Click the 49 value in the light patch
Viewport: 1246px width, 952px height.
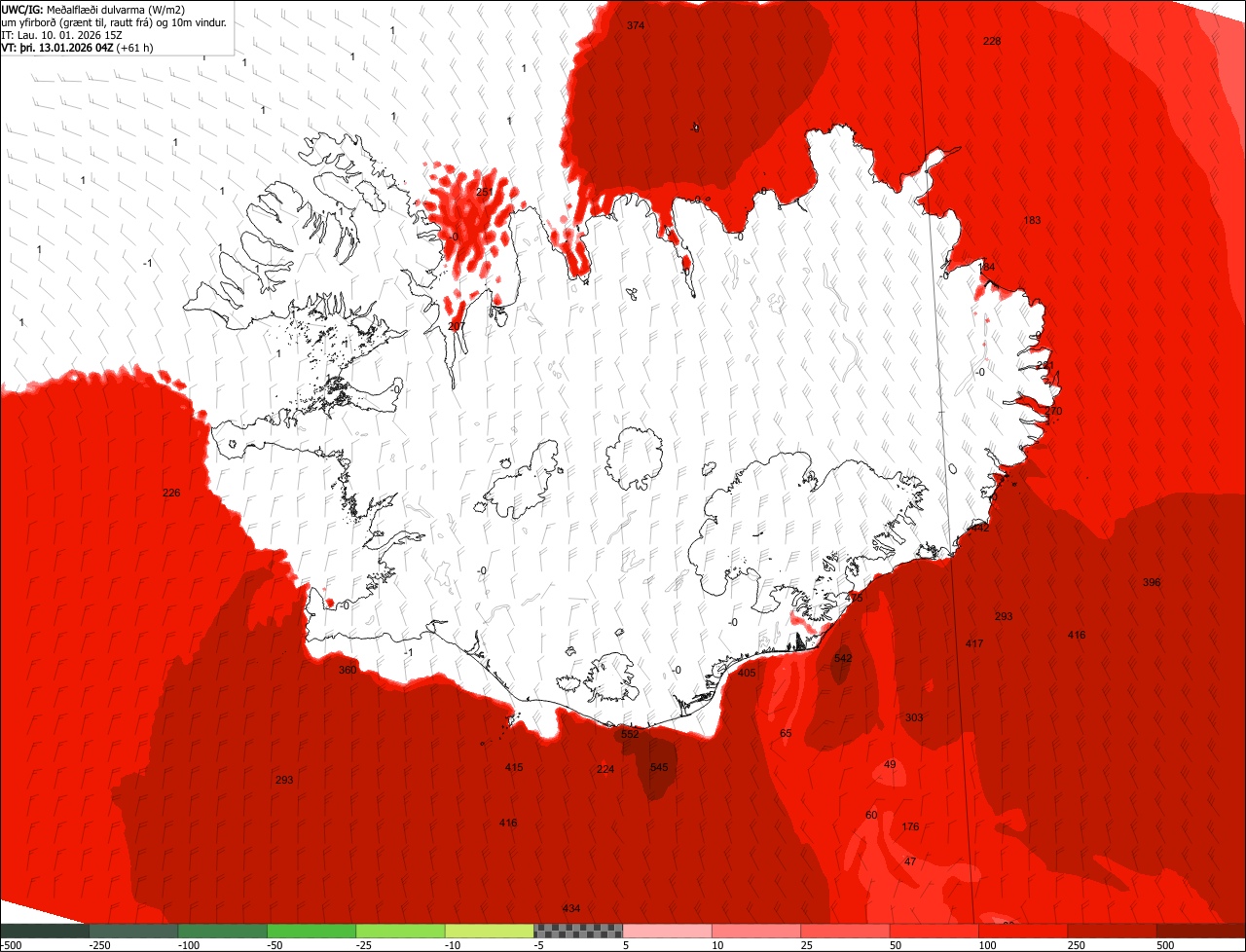890,764
